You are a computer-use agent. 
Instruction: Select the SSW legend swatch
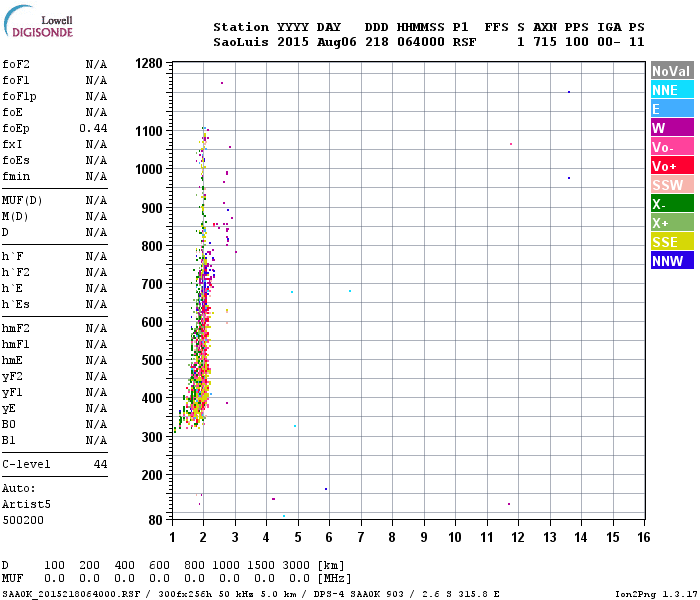pos(672,185)
